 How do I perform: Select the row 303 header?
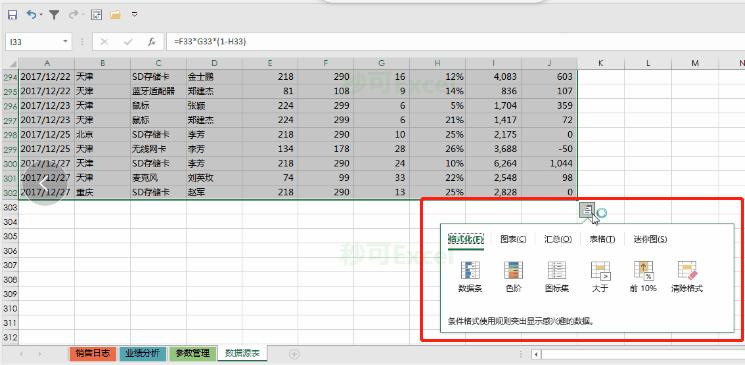point(10,207)
